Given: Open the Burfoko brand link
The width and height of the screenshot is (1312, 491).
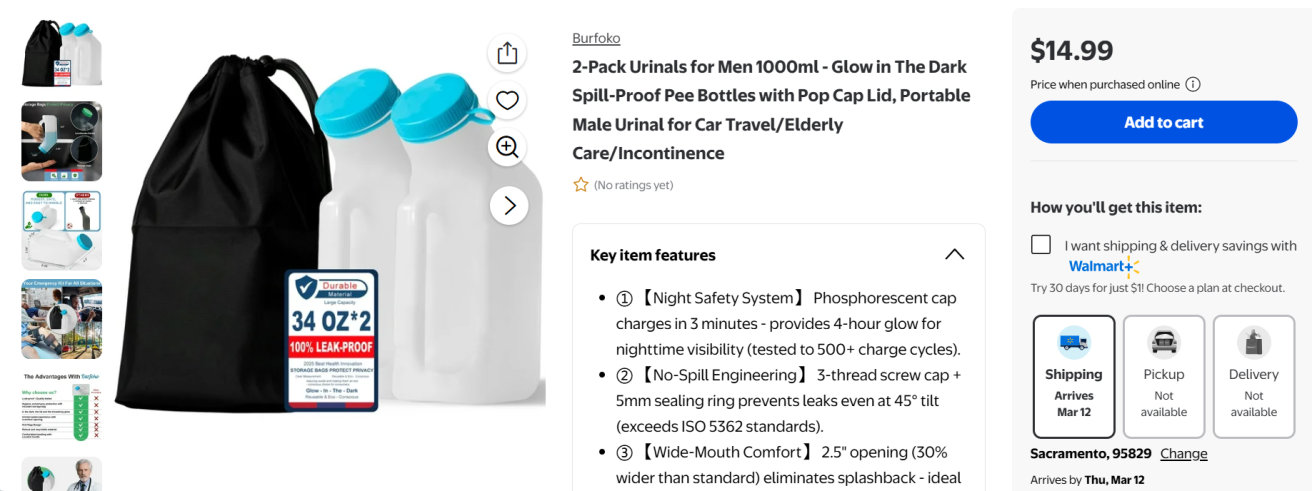Looking at the screenshot, I should [x=596, y=38].
